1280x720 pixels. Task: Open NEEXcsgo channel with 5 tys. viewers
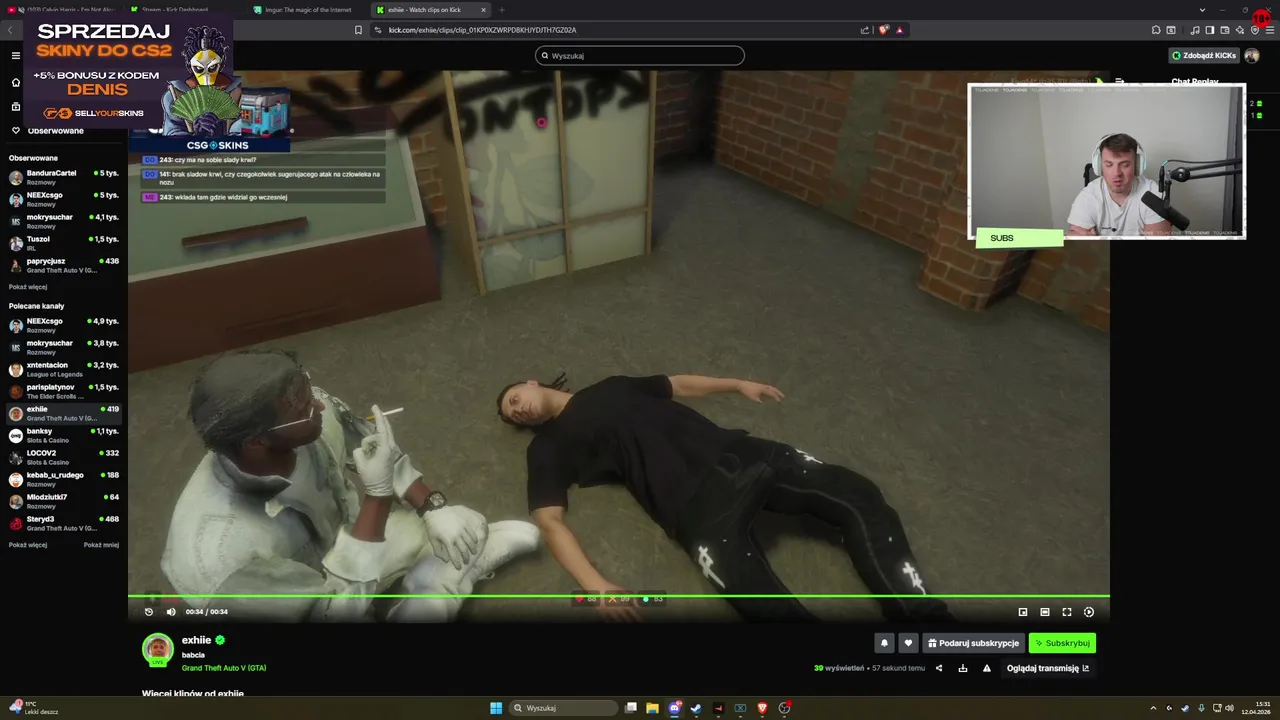(64, 199)
